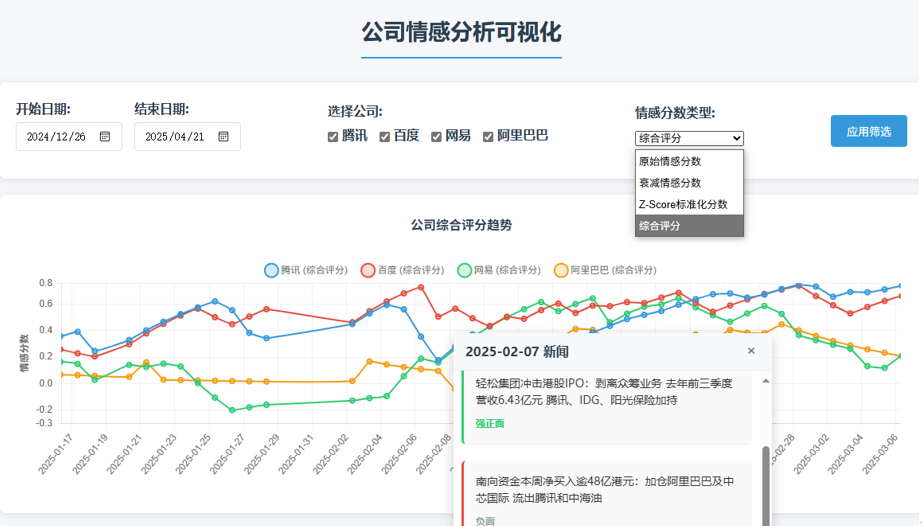Image resolution: width=922 pixels, height=526 pixels.
Task: Uncheck the 阿里巴巴 company checkbox
Action: tap(488, 136)
